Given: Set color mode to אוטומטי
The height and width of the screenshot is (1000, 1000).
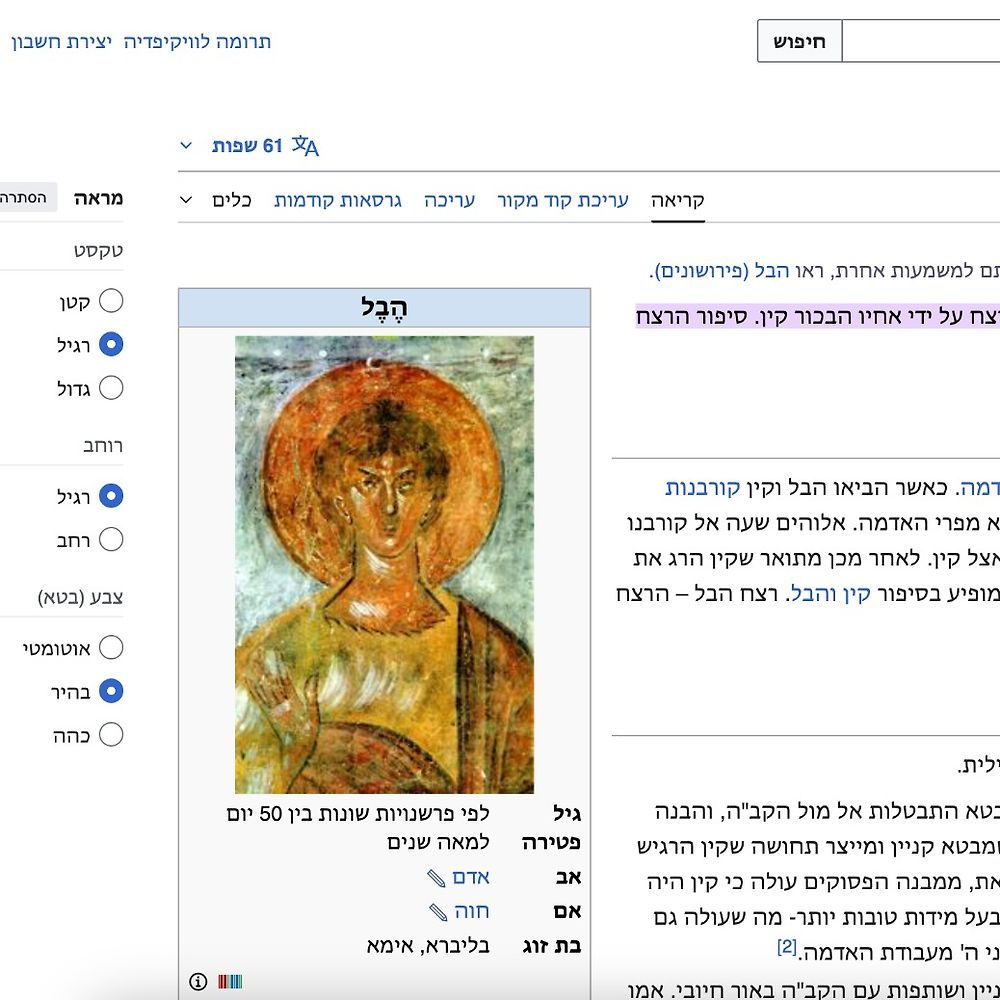Looking at the screenshot, I should pyautogui.click(x=111, y=648).
